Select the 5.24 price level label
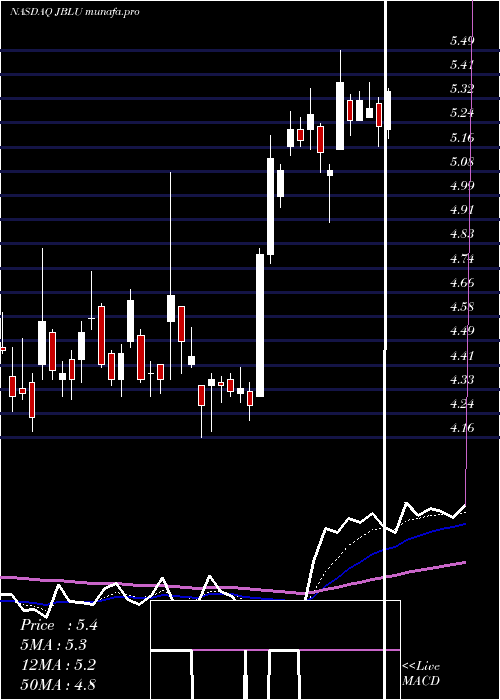The image size is (500, 700). pyautogui.click(x=462, y=112)
